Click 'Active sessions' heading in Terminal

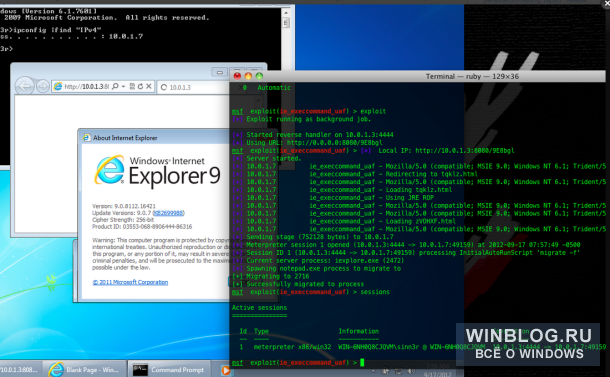[259, 307]
